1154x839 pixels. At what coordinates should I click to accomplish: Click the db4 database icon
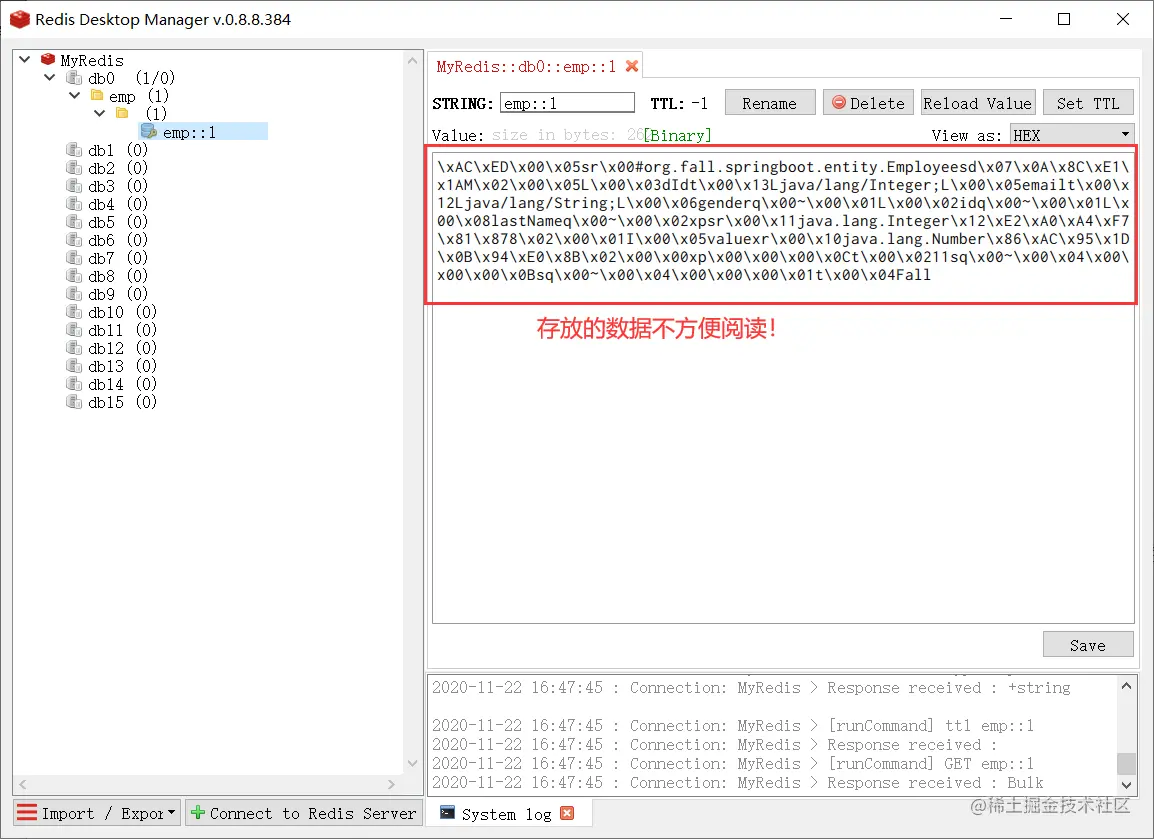coord(74,204)
